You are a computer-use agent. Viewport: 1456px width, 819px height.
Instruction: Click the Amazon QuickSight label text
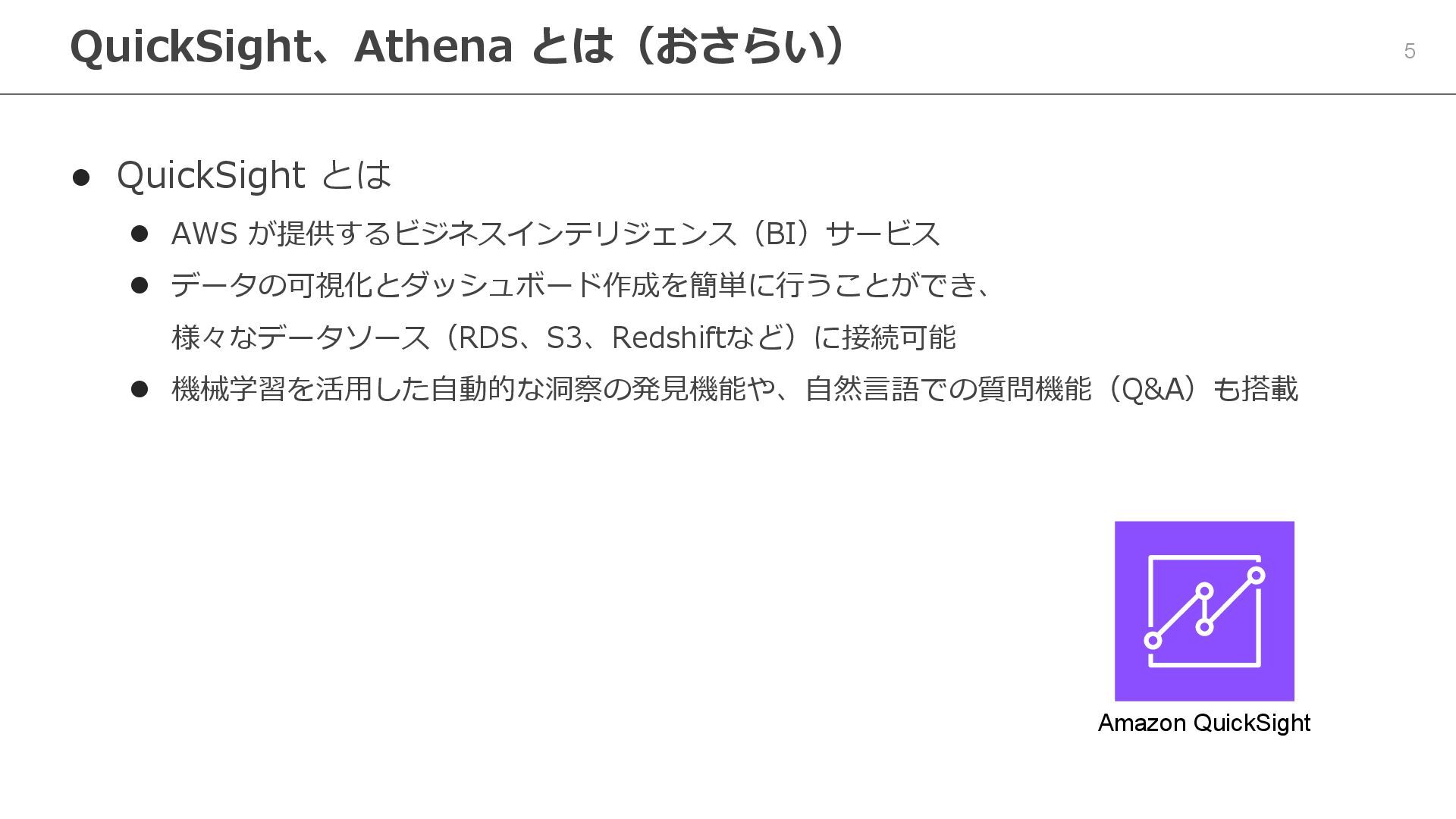(x=1204, y=723)
